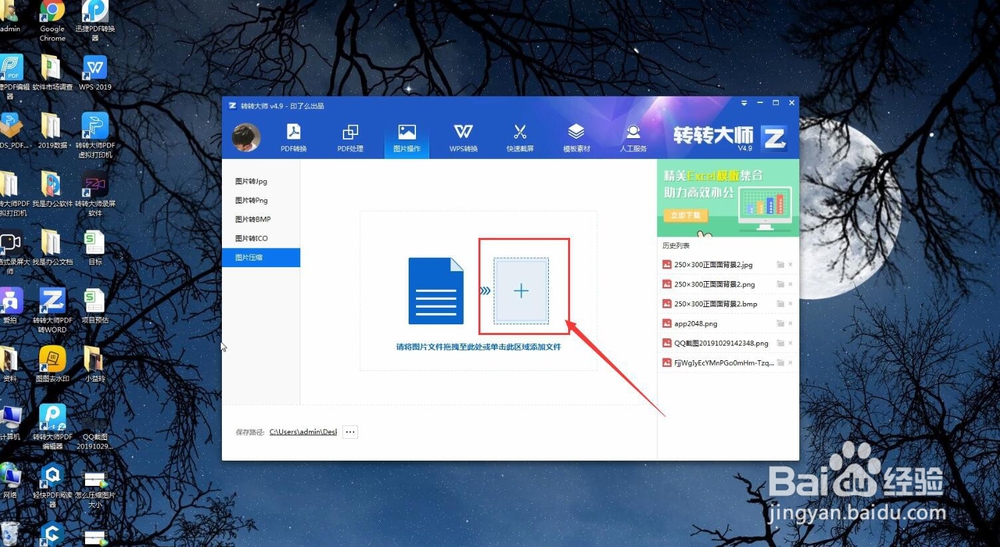Click the plus box to add a file

[x=521, y=291]
